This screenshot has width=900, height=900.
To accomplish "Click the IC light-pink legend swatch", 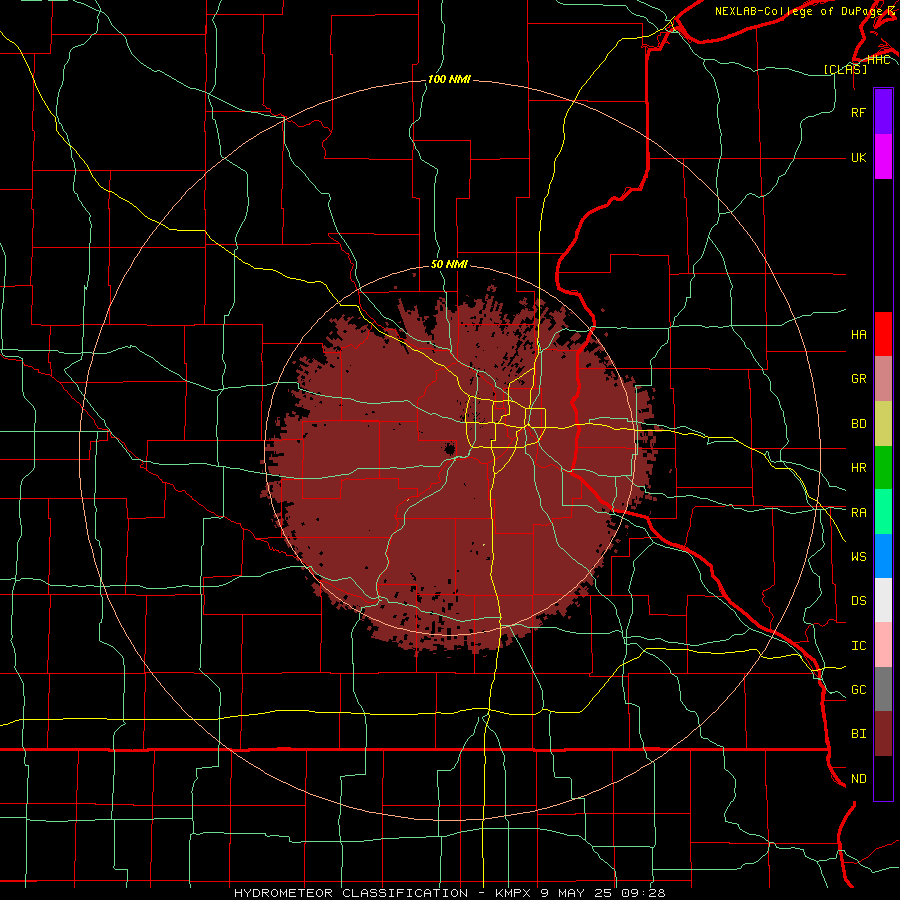I will point(883,645).
